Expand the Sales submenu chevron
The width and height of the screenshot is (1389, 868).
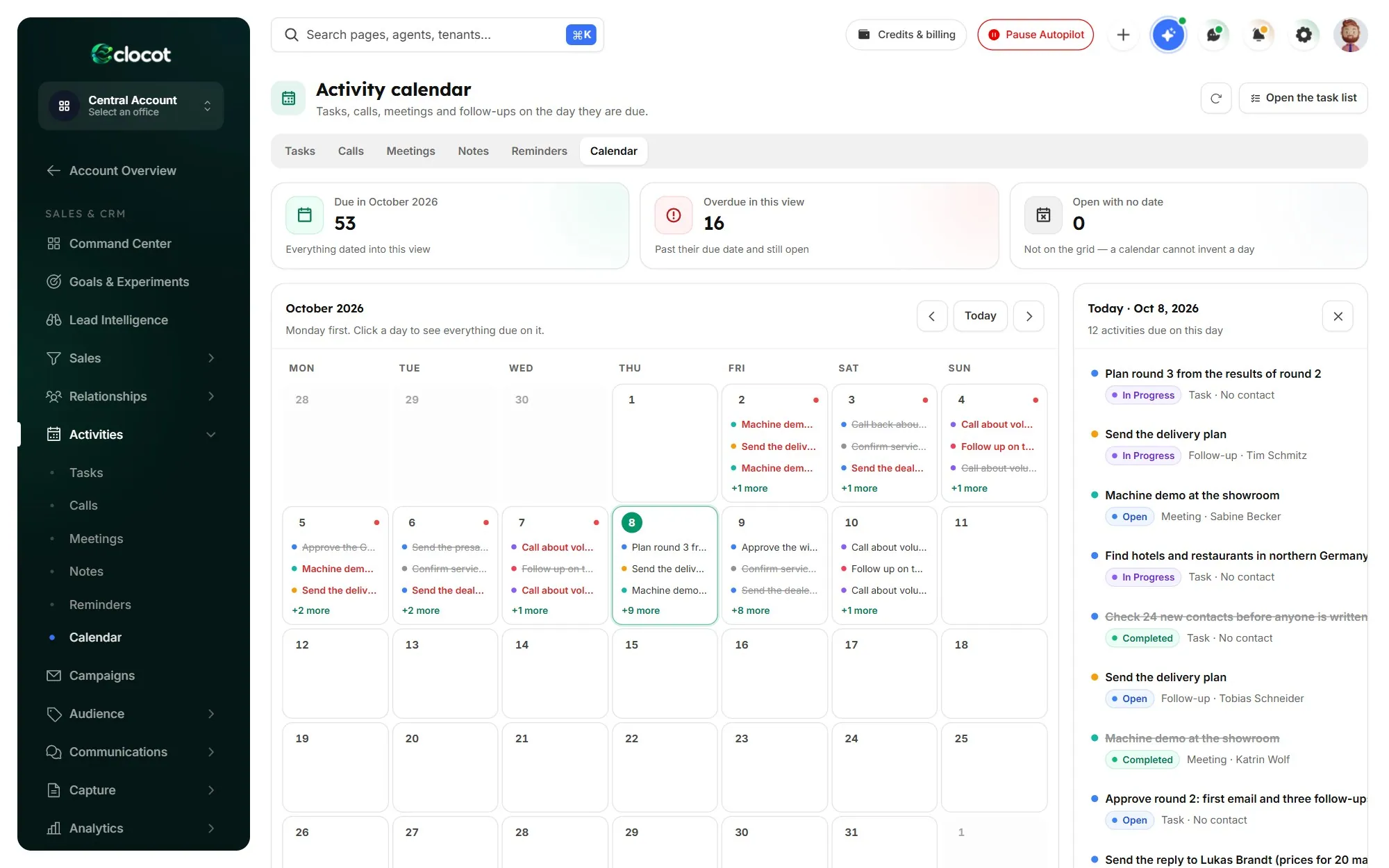click(x=211, y=358)
